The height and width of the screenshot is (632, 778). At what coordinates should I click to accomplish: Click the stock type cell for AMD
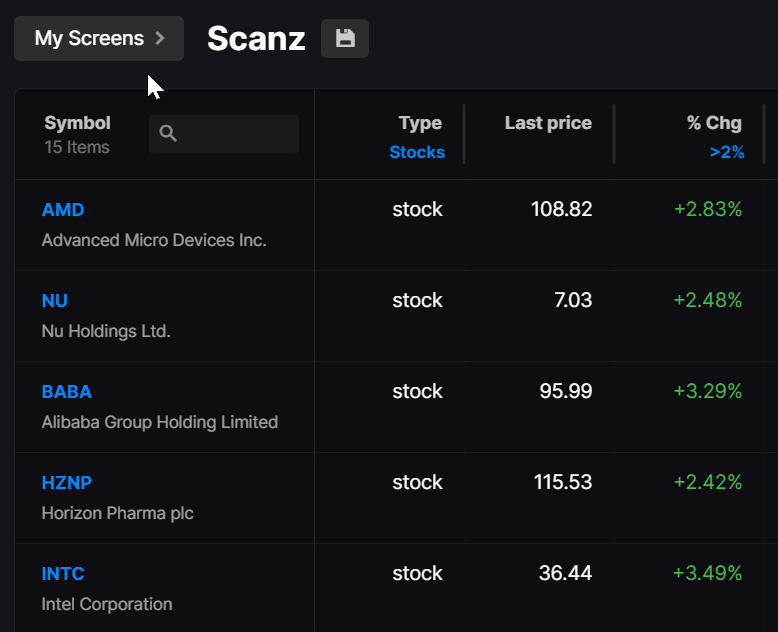417,209
